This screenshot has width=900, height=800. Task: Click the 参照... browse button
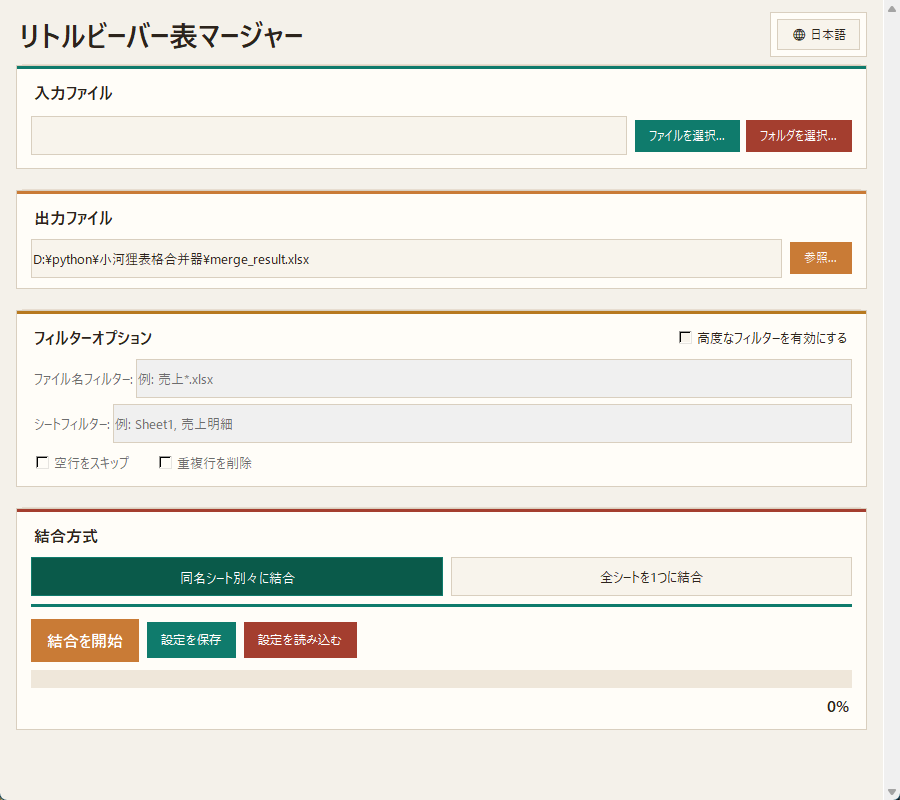pyautogui.click(x=820, y=258)
